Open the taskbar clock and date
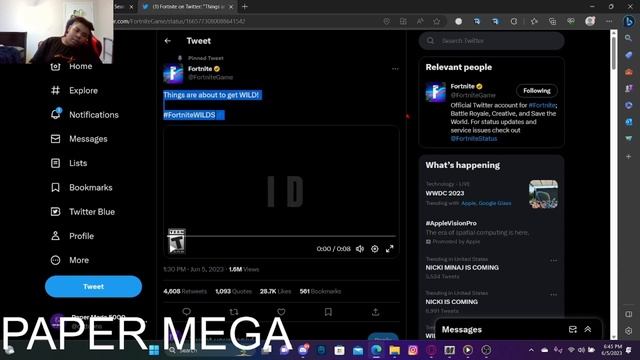The width and height of the screenshot is (640, 360). click(612, 350)
